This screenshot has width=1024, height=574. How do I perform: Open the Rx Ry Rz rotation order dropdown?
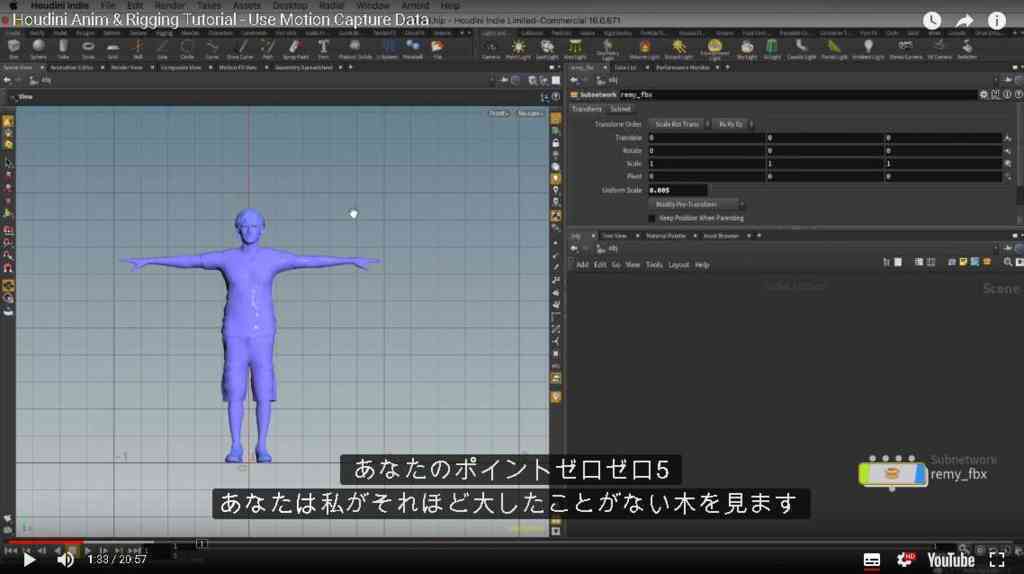coord(733,124)
